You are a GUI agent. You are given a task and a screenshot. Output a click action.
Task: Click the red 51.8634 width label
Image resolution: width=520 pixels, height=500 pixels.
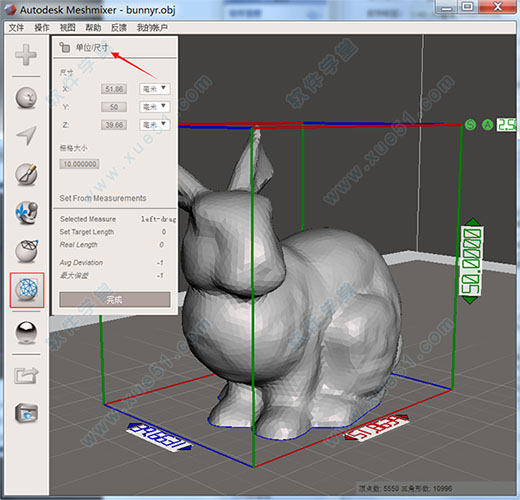tap(378, 427)
